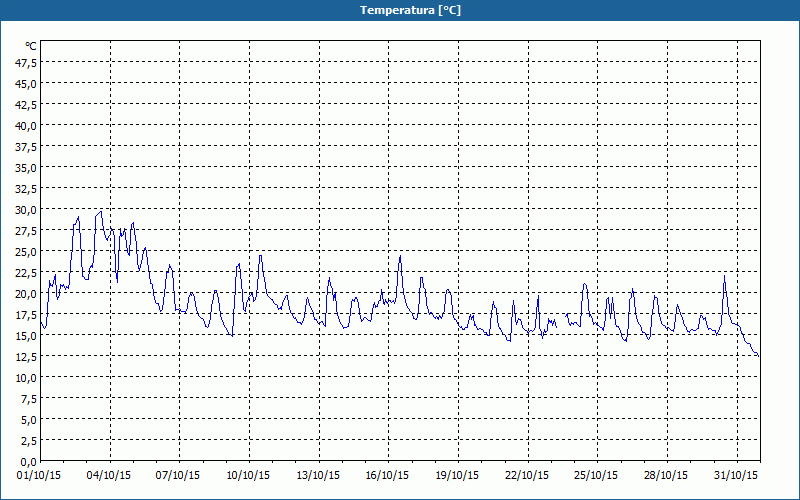Image resolution: width=800 pixels, height=500 pixels.
Task: Select the 0,0 y-axis label
Action: tap(29, 462)
